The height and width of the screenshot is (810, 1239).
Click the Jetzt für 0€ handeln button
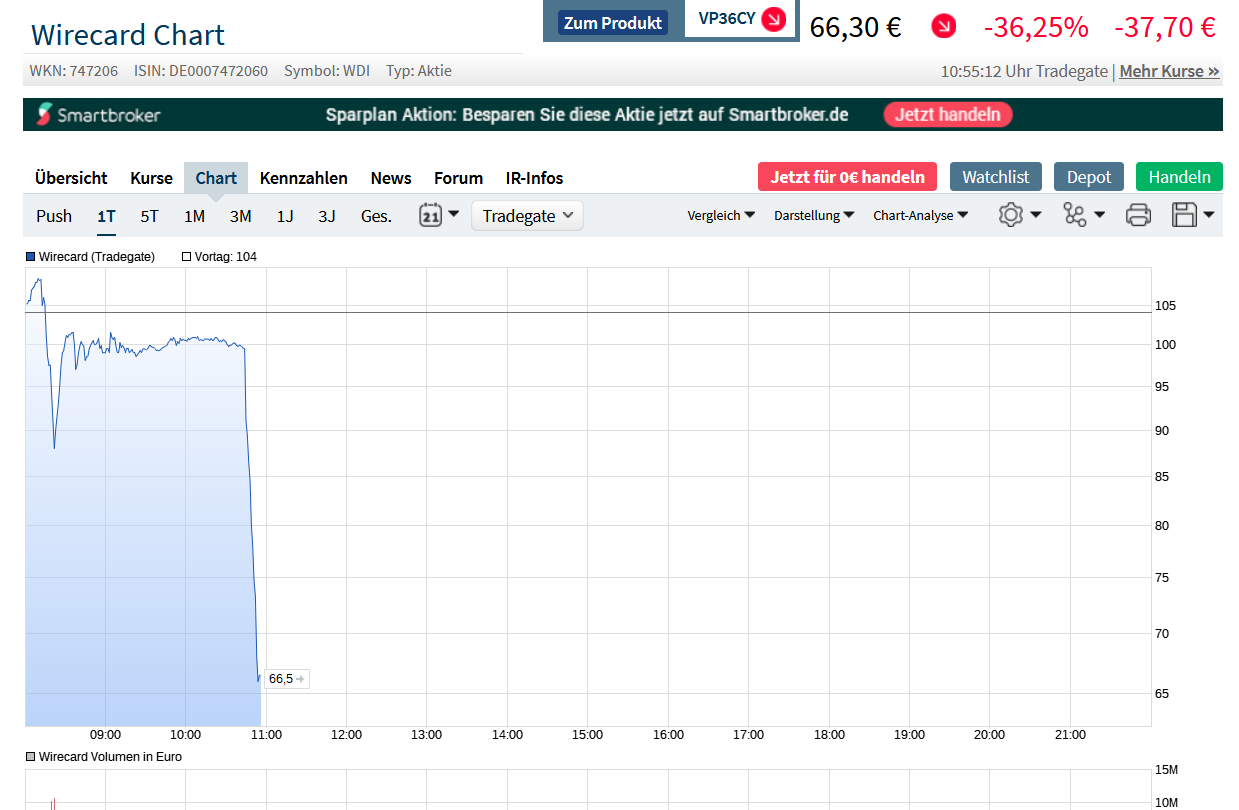[x=846, y=176]
